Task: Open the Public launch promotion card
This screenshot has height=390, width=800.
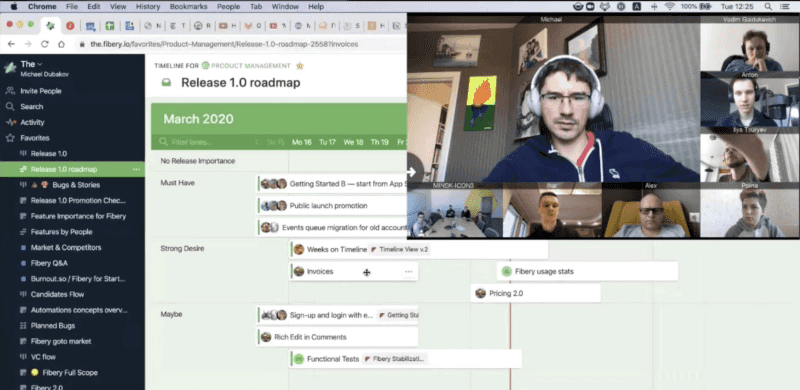Action: [x=332, y=206]
